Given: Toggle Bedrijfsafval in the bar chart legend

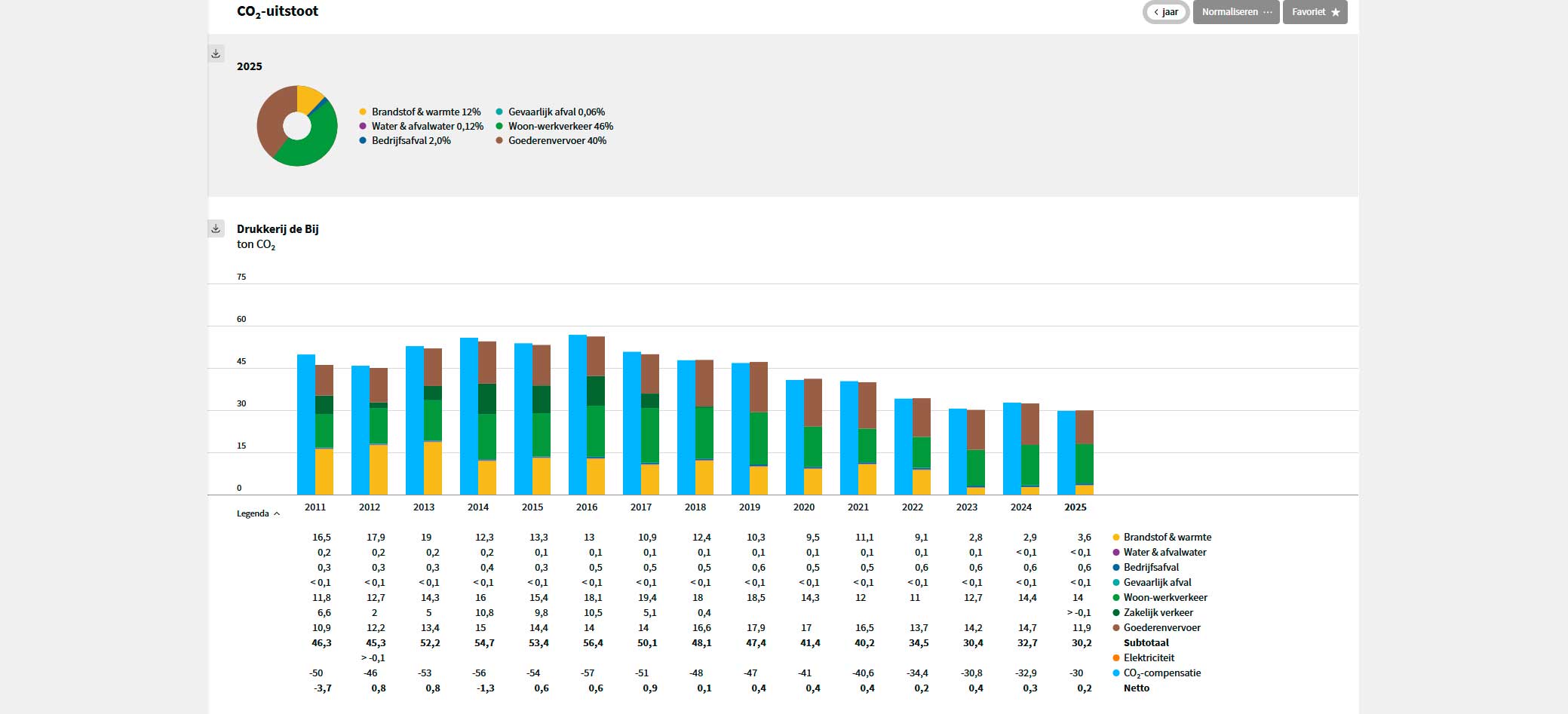Looking at the screenshot, I should click(1146, 568).
